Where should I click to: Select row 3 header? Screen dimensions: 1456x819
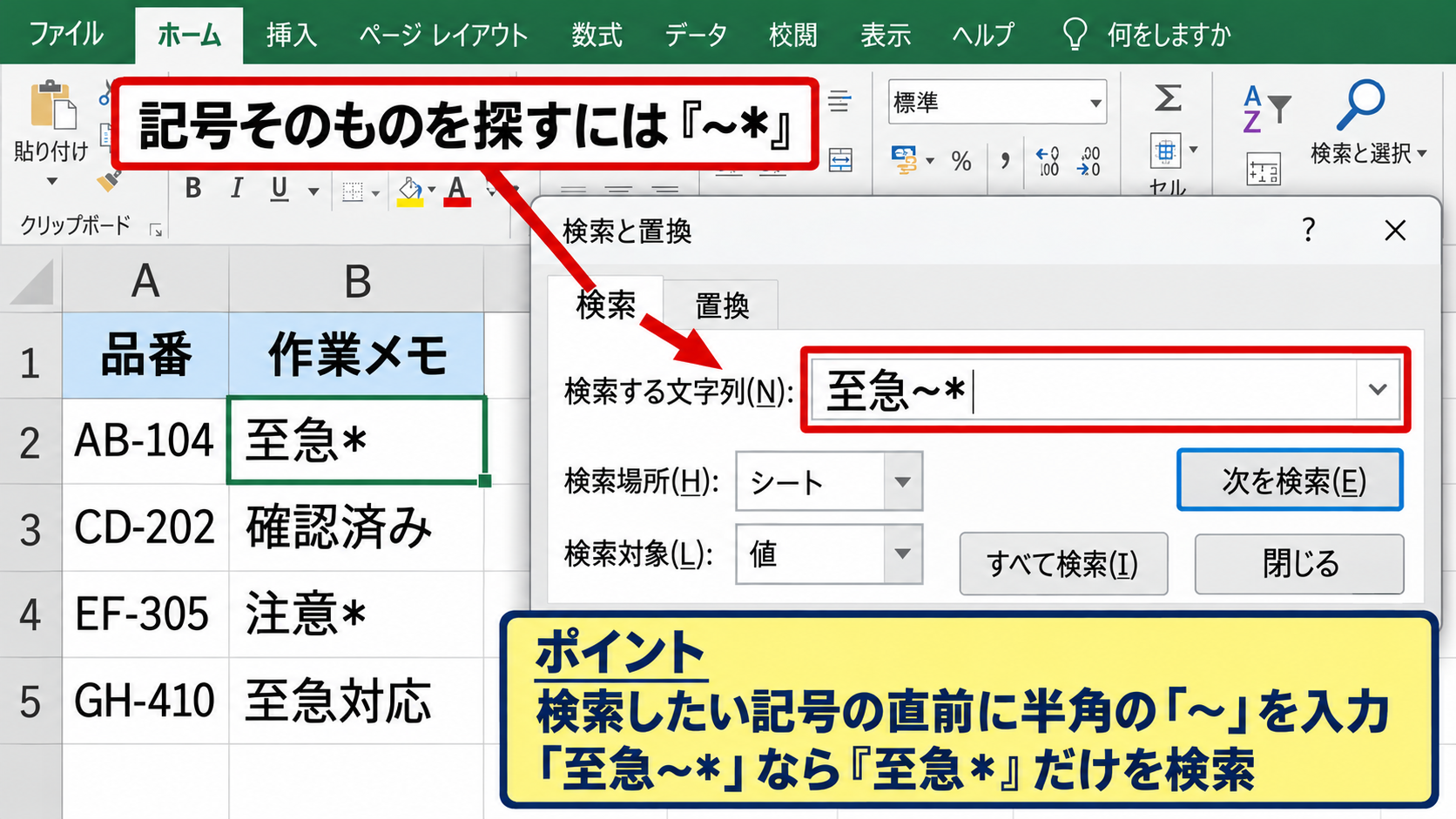(30, 528)
